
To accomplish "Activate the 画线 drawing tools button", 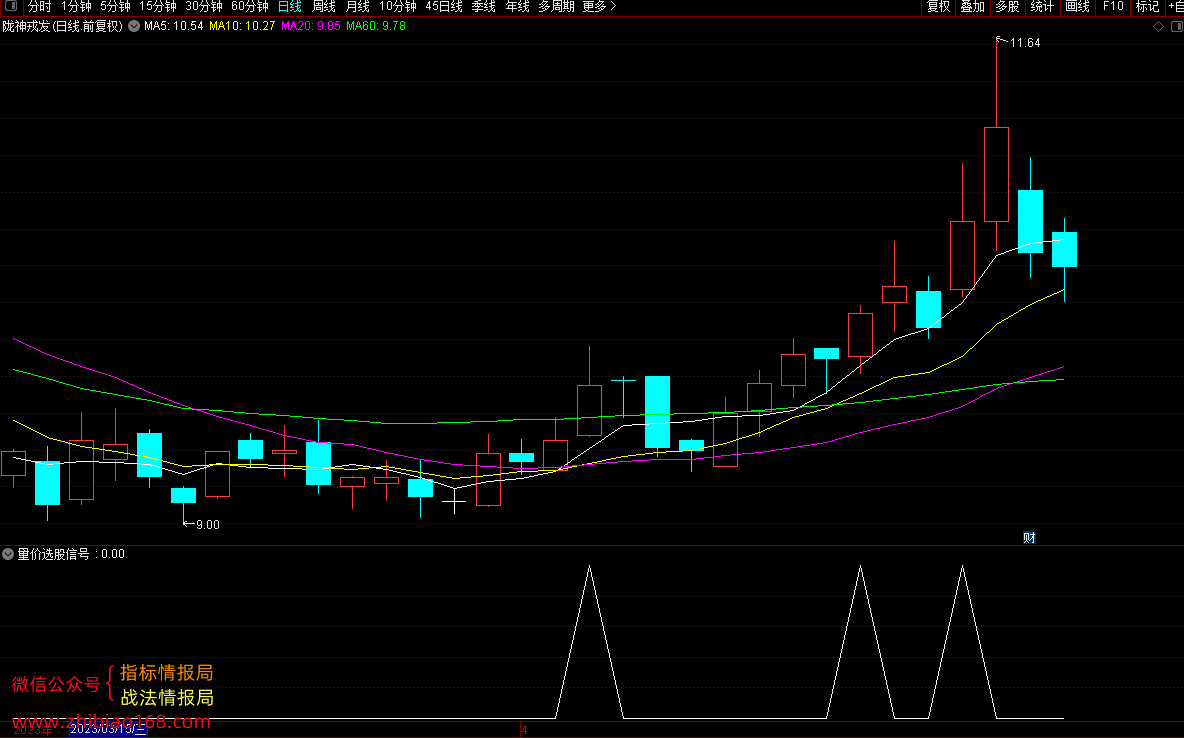I will tap(1077, 7).
